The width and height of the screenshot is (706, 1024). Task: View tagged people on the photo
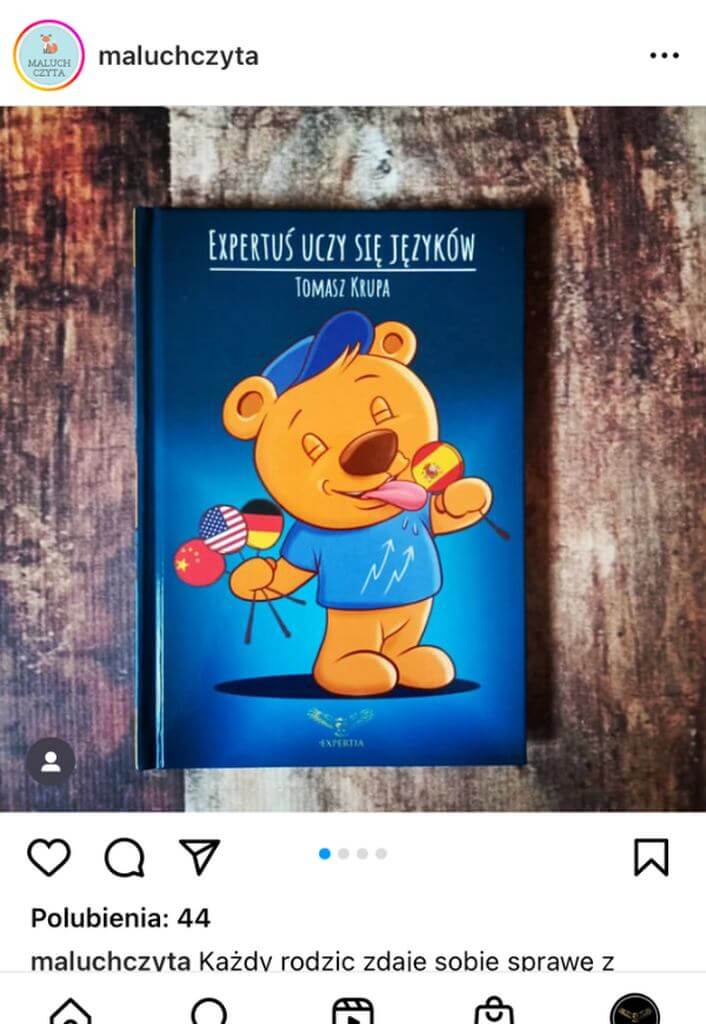coord(50,761)
